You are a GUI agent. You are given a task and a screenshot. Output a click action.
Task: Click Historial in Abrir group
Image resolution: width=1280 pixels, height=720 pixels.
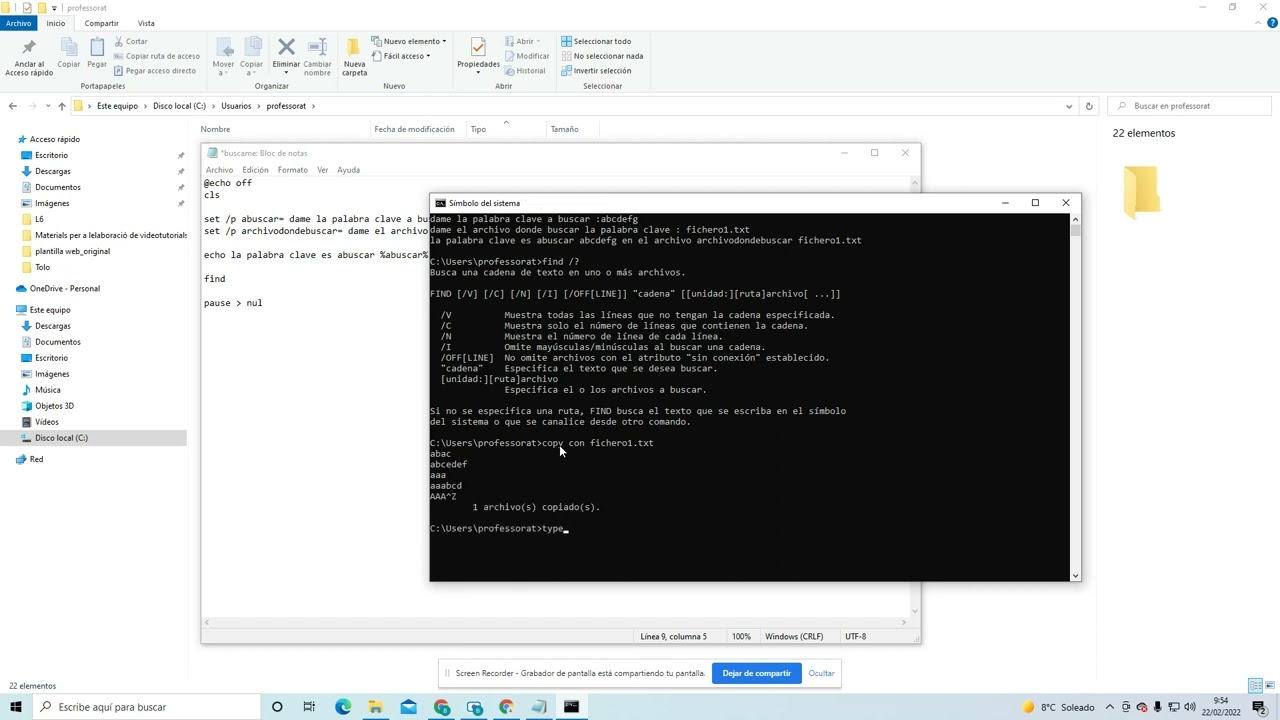pyautogui.click(x=525, y=71)
